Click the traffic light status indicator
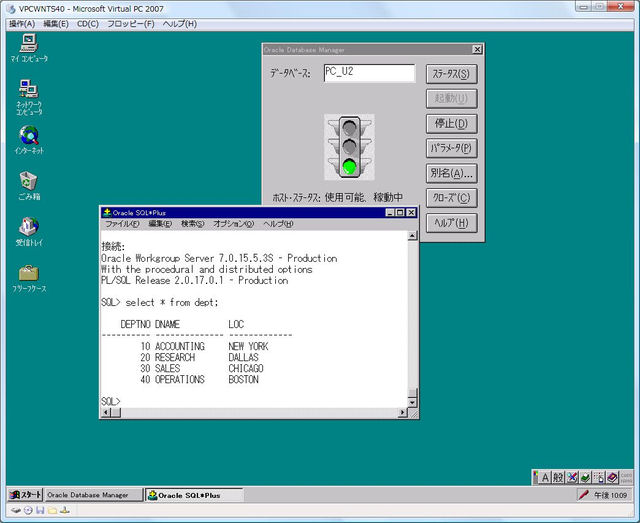The width and height of the screenshot is (640, 523). pyautogui.click(x=349, y=147)
